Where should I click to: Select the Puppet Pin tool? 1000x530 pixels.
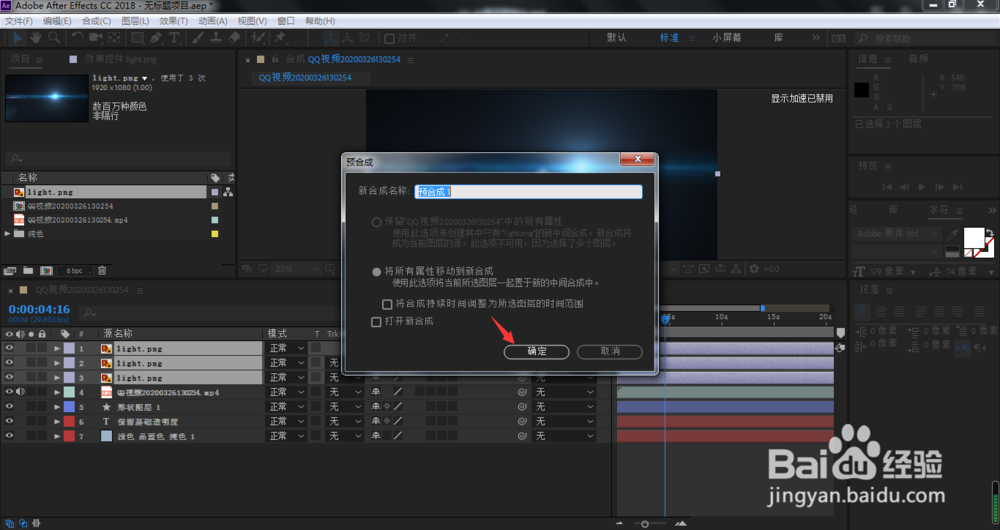click(280, 38)
